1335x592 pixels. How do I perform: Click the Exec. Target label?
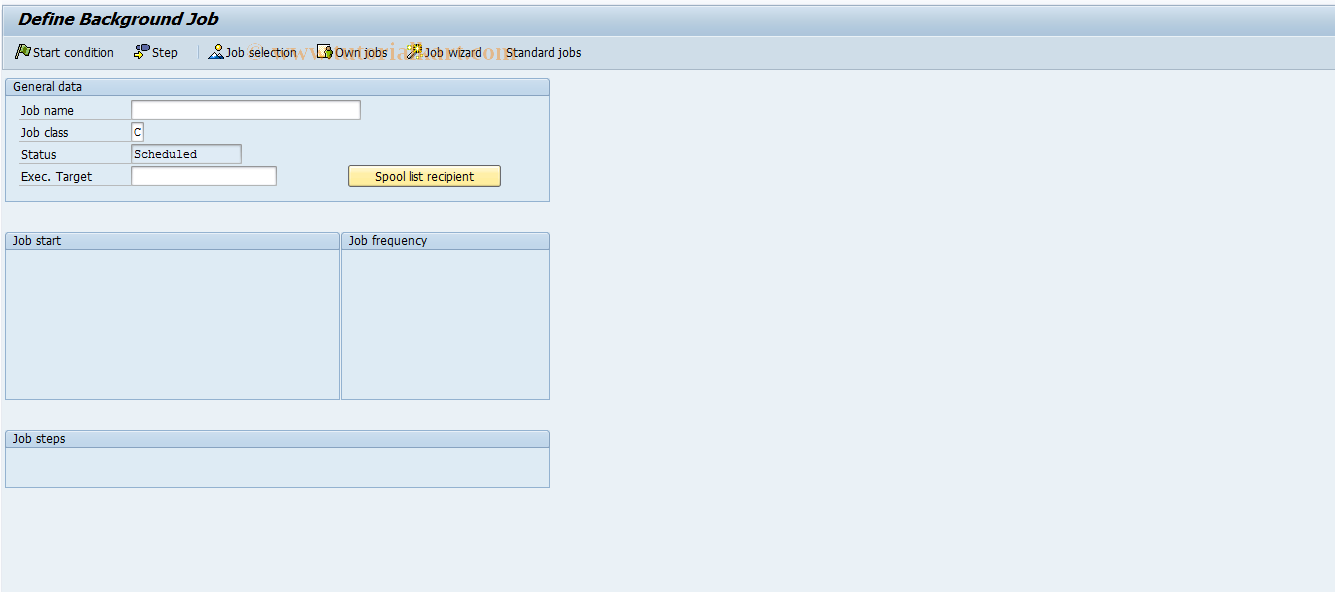pos(56,177)
